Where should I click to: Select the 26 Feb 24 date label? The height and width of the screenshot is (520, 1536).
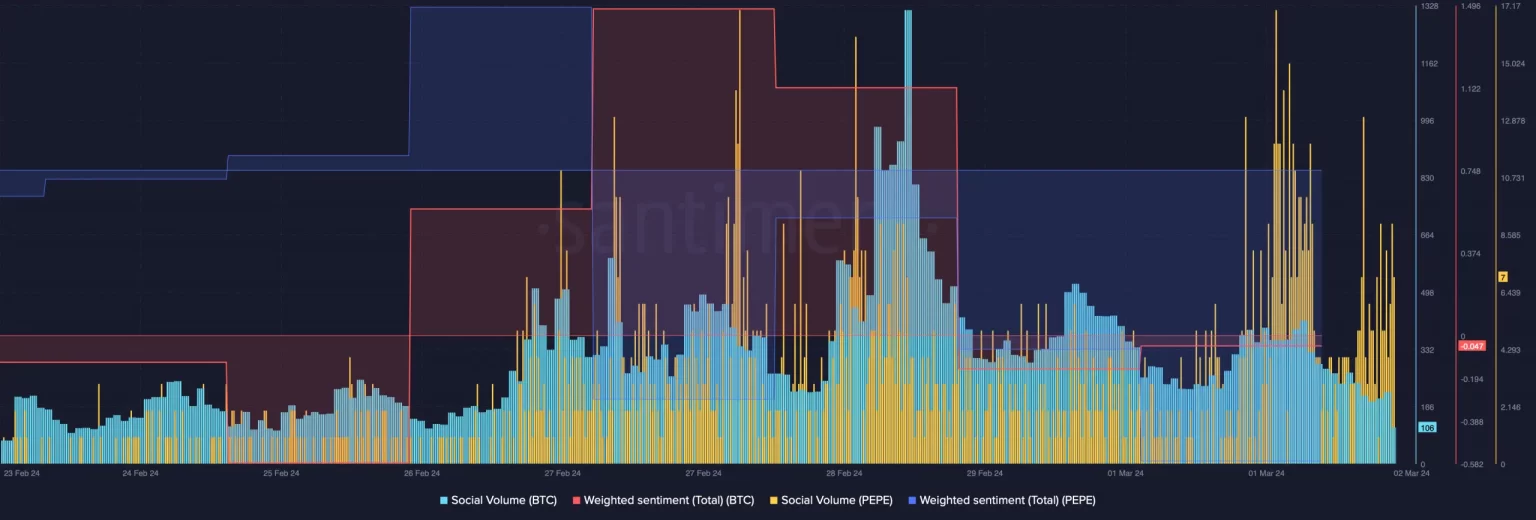[x=421, y=473]
